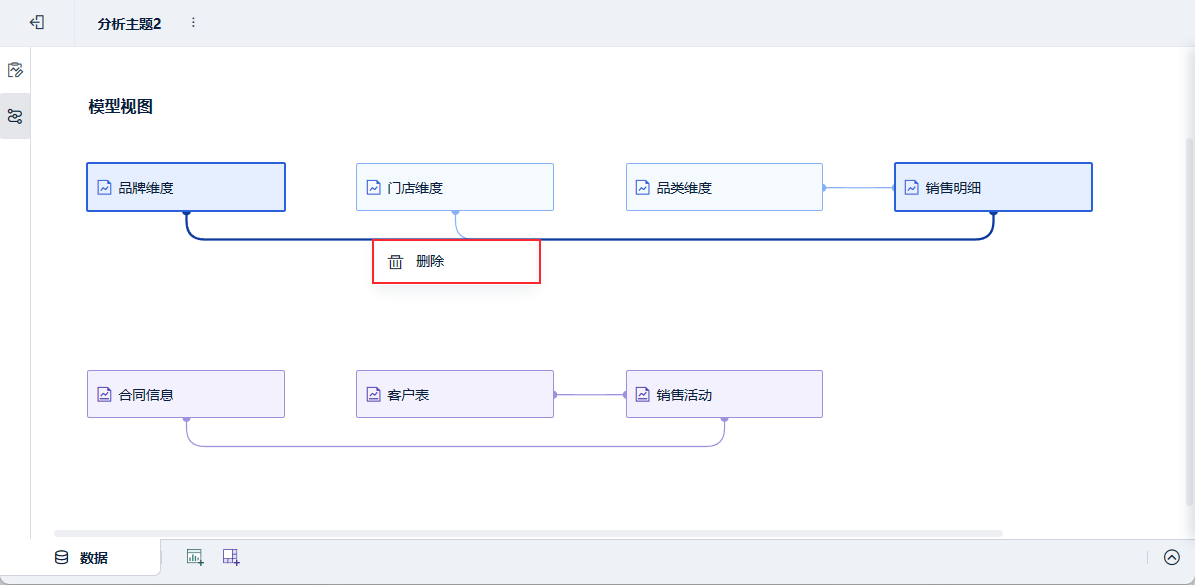Expand the bottom panel with chevron-up icon
This screenshot has height=585, width=1195.
point(1172,557)
